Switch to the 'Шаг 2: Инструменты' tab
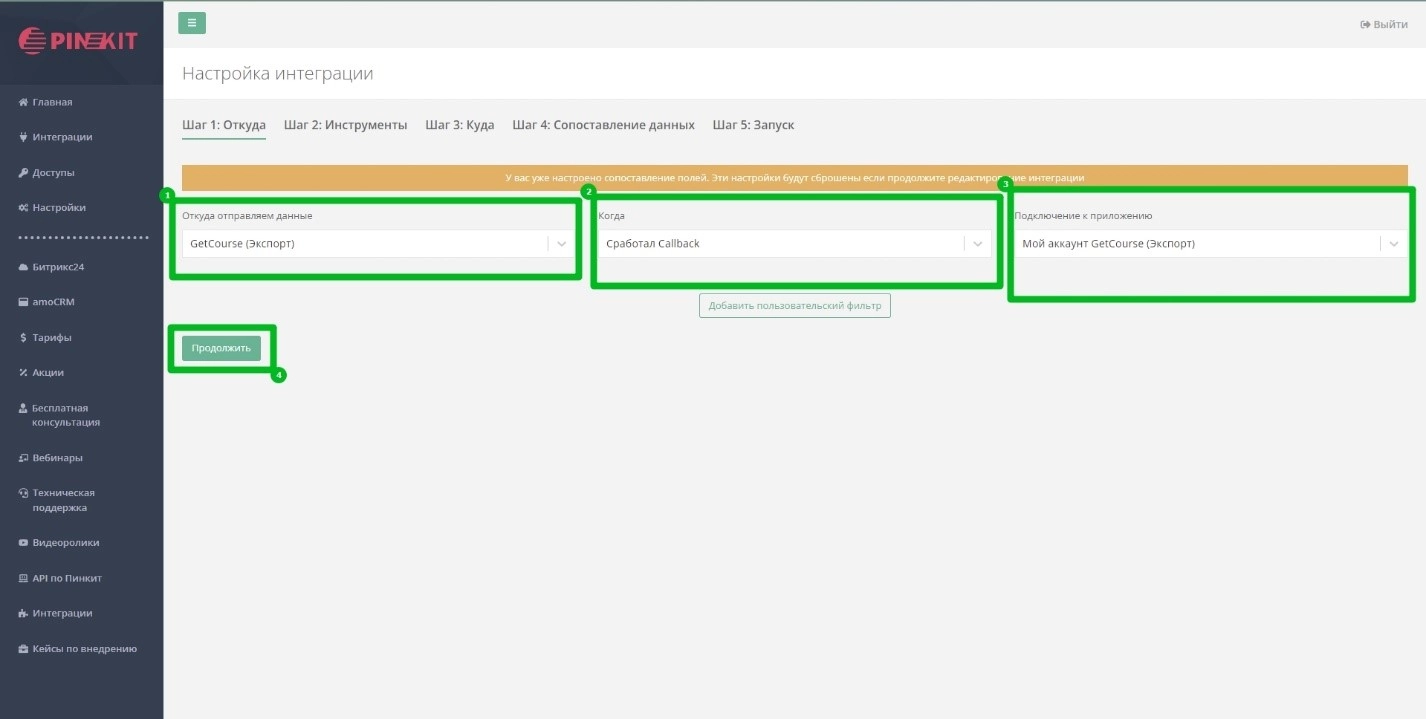1426x719 pixels. click(345, 125)
